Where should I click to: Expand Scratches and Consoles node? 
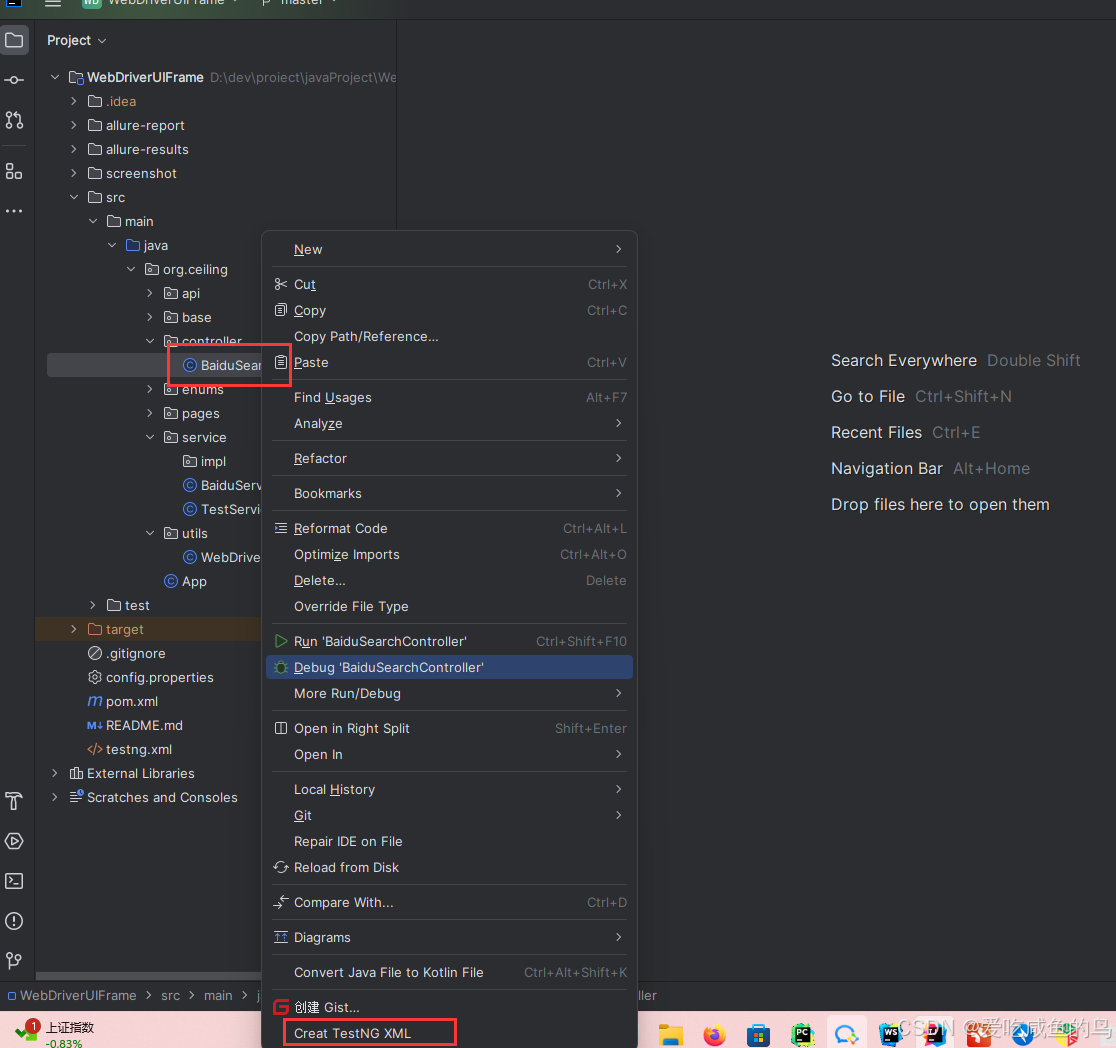[55, 797]
